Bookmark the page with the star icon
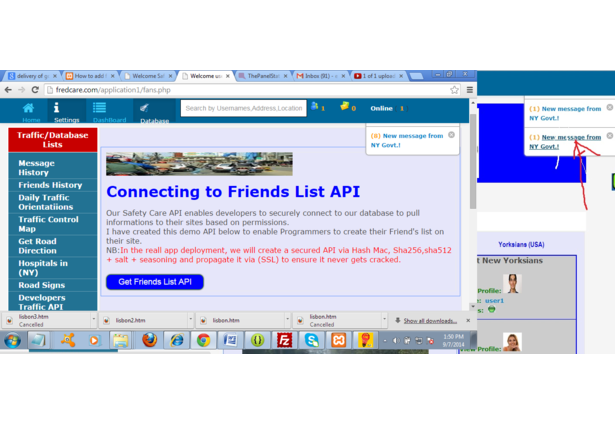The width and height of the screenshot is (615, 424). click(454, 90)
